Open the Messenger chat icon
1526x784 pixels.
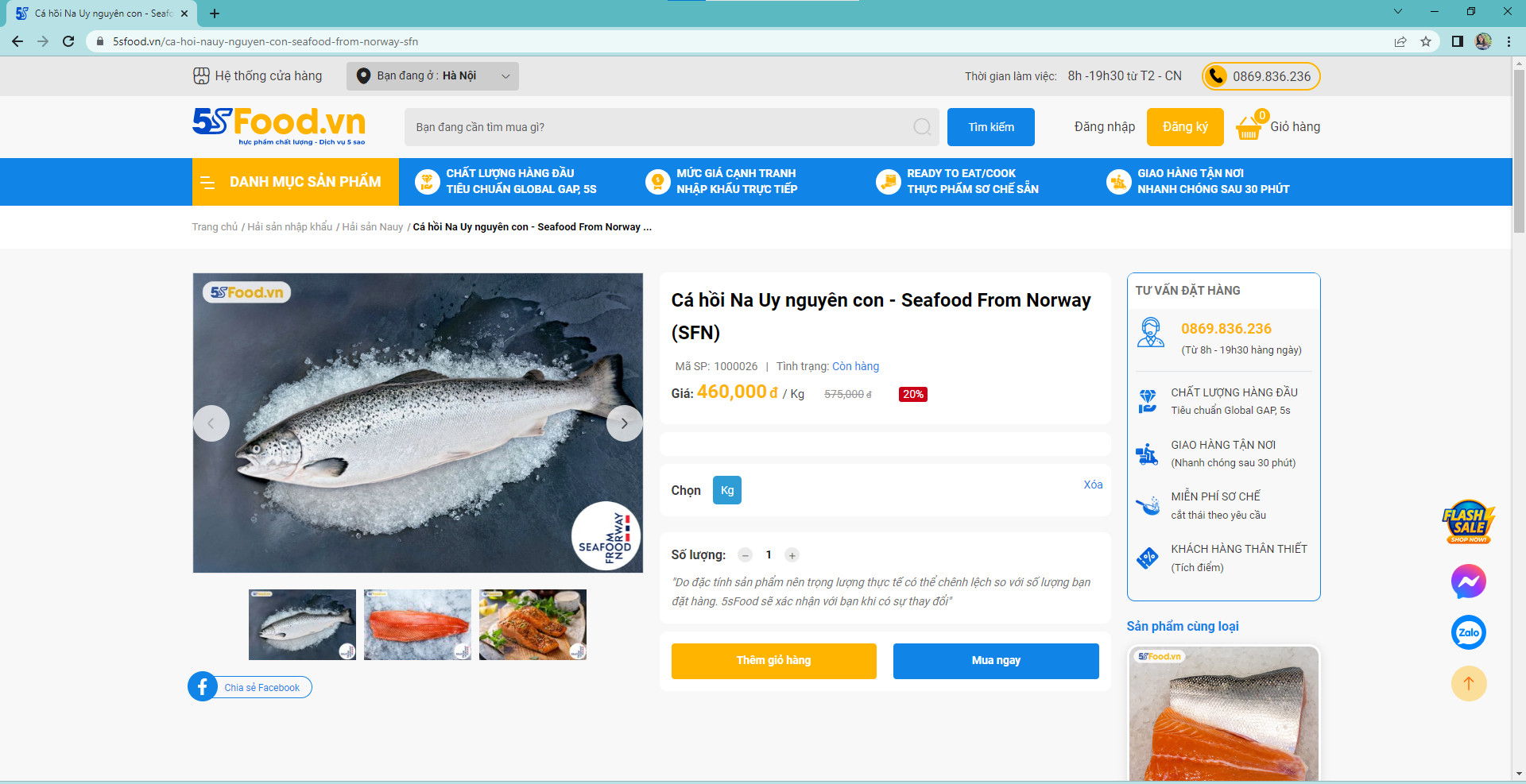(1468, 581)
